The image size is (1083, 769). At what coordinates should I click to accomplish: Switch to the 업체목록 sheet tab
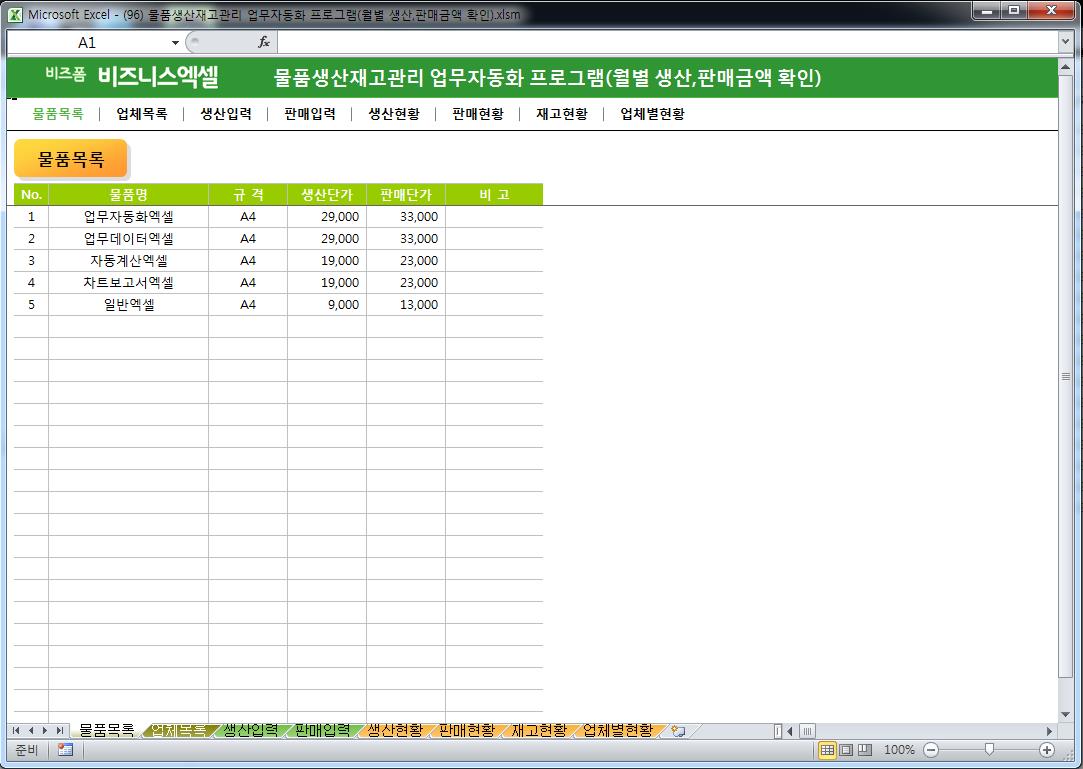click(178, 730)
